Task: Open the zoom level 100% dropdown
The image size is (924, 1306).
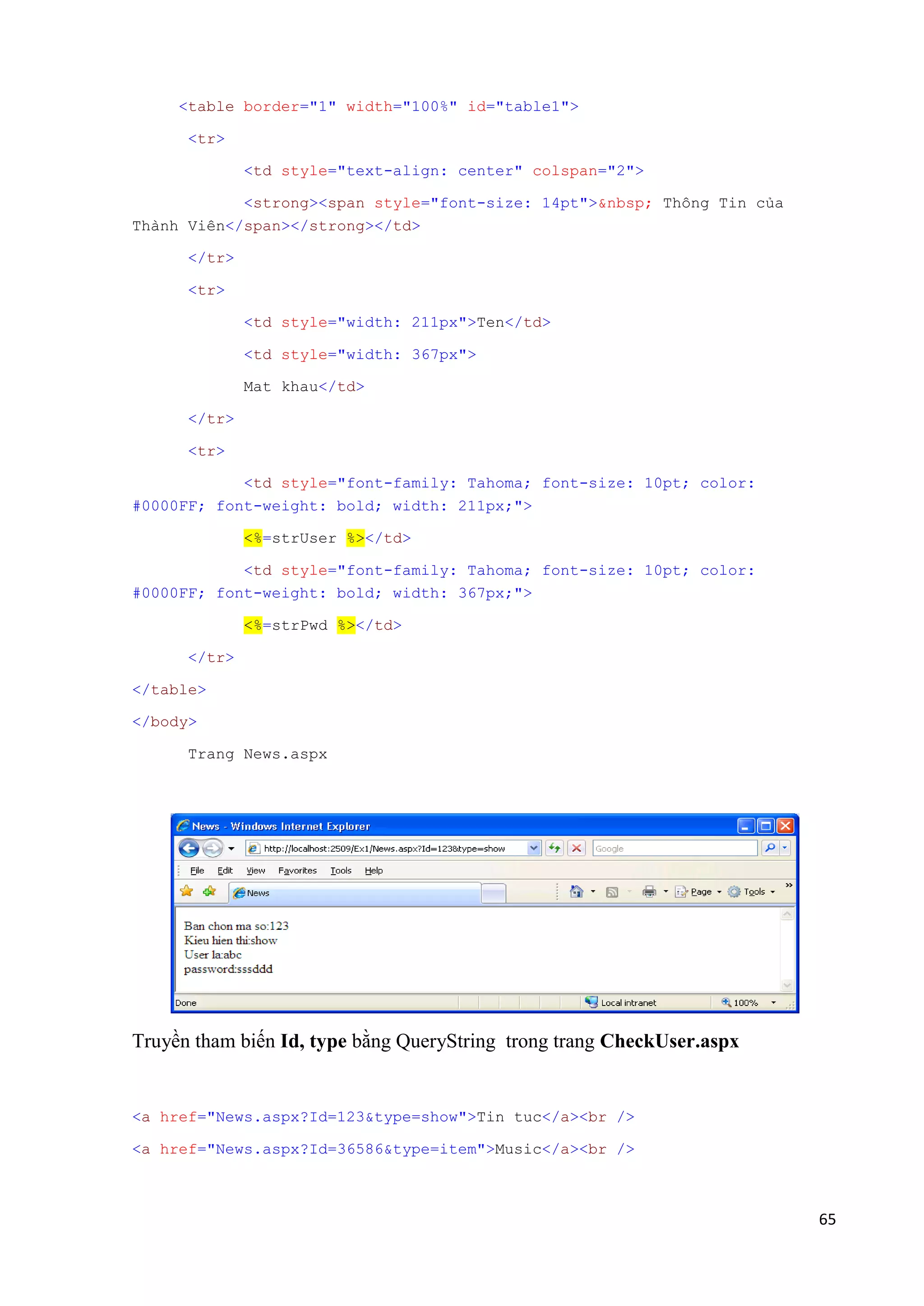Action: [x=773, y=1002]
